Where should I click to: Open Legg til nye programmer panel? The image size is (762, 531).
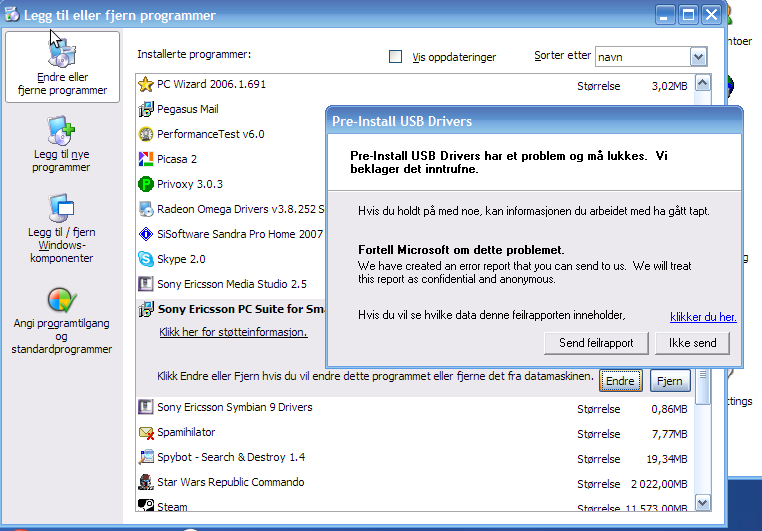tap(61, 144)
